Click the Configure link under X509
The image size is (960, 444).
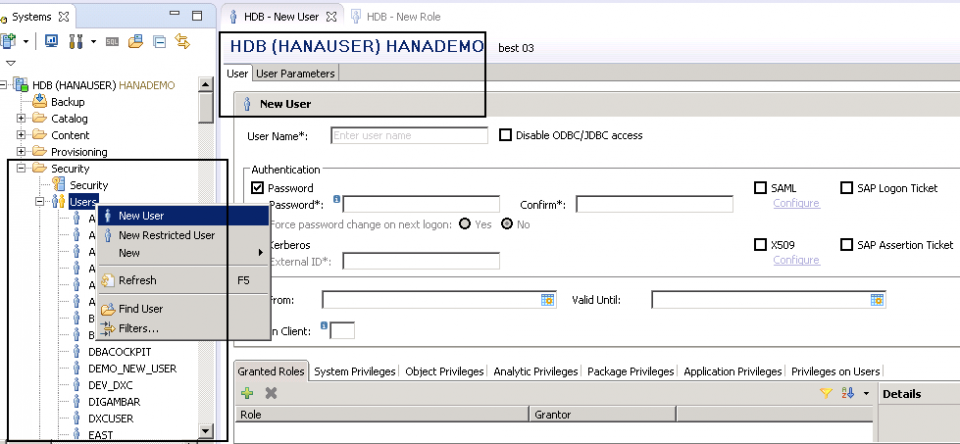coord(796,260)
